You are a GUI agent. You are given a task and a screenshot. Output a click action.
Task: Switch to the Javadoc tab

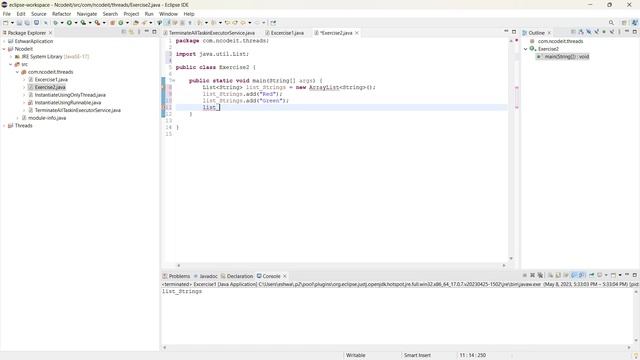point(206,276)
